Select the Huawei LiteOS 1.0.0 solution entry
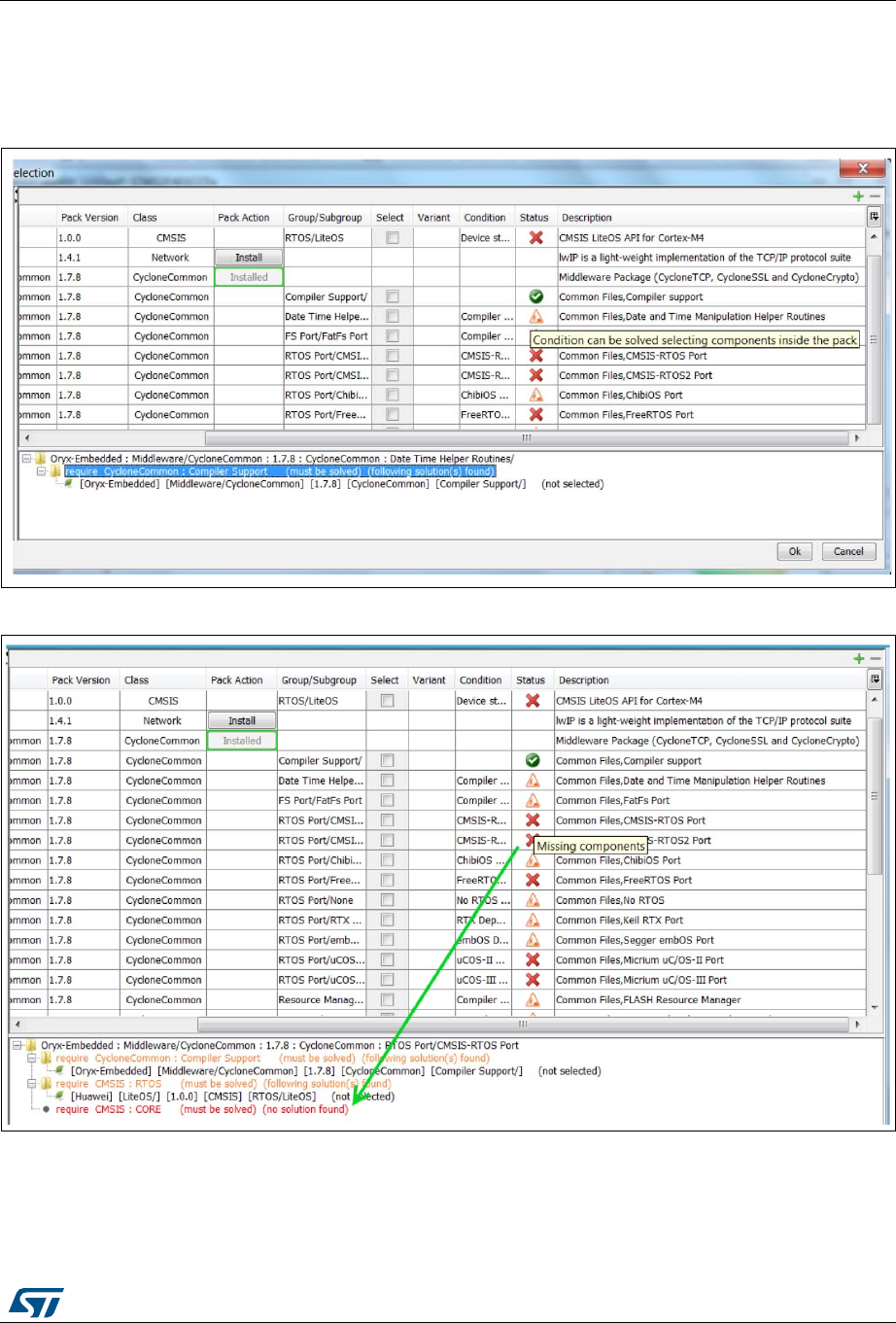896x1323 pixels. tap(232, 1097)
